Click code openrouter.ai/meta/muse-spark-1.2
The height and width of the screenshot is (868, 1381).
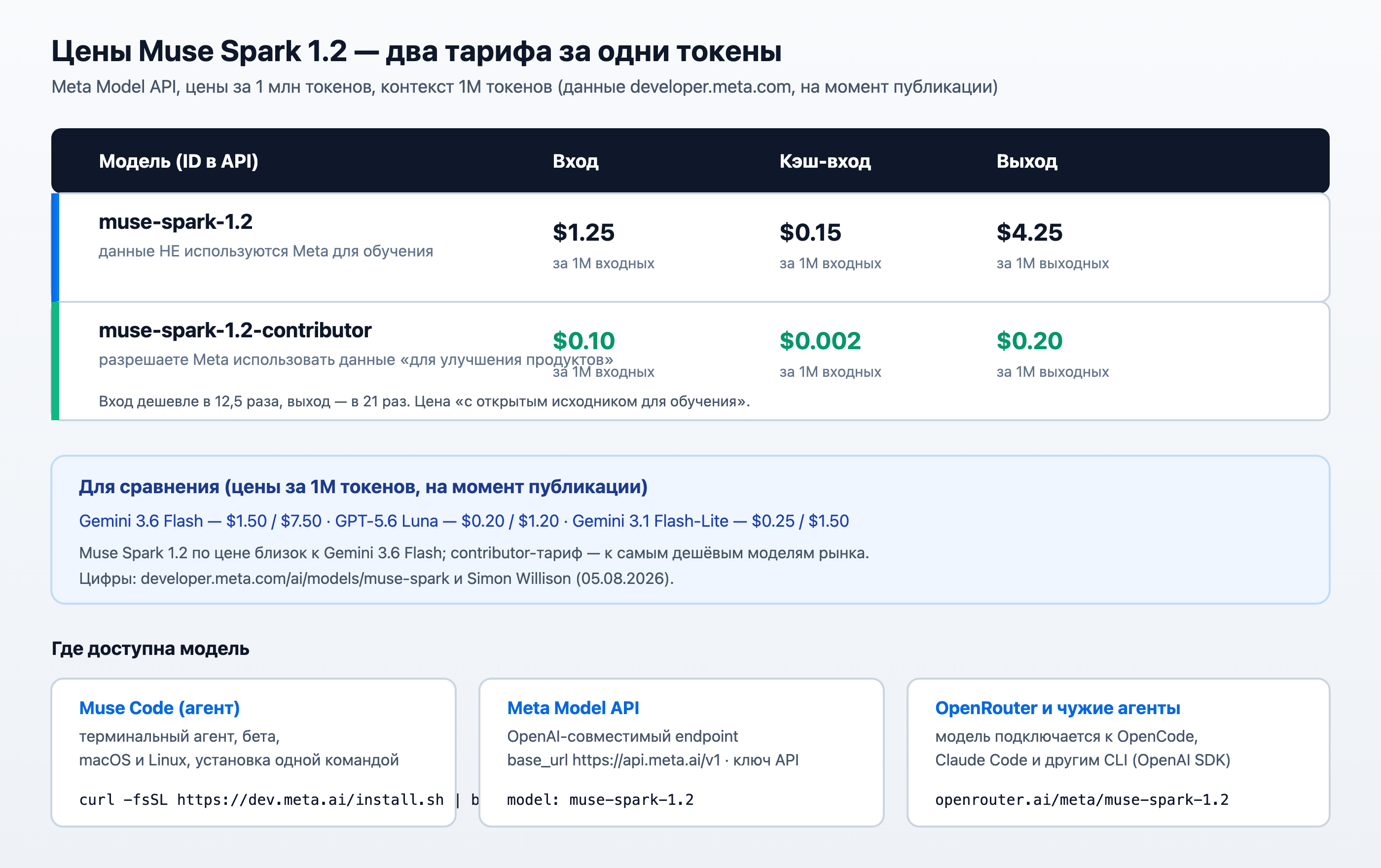click(1082, 800)
